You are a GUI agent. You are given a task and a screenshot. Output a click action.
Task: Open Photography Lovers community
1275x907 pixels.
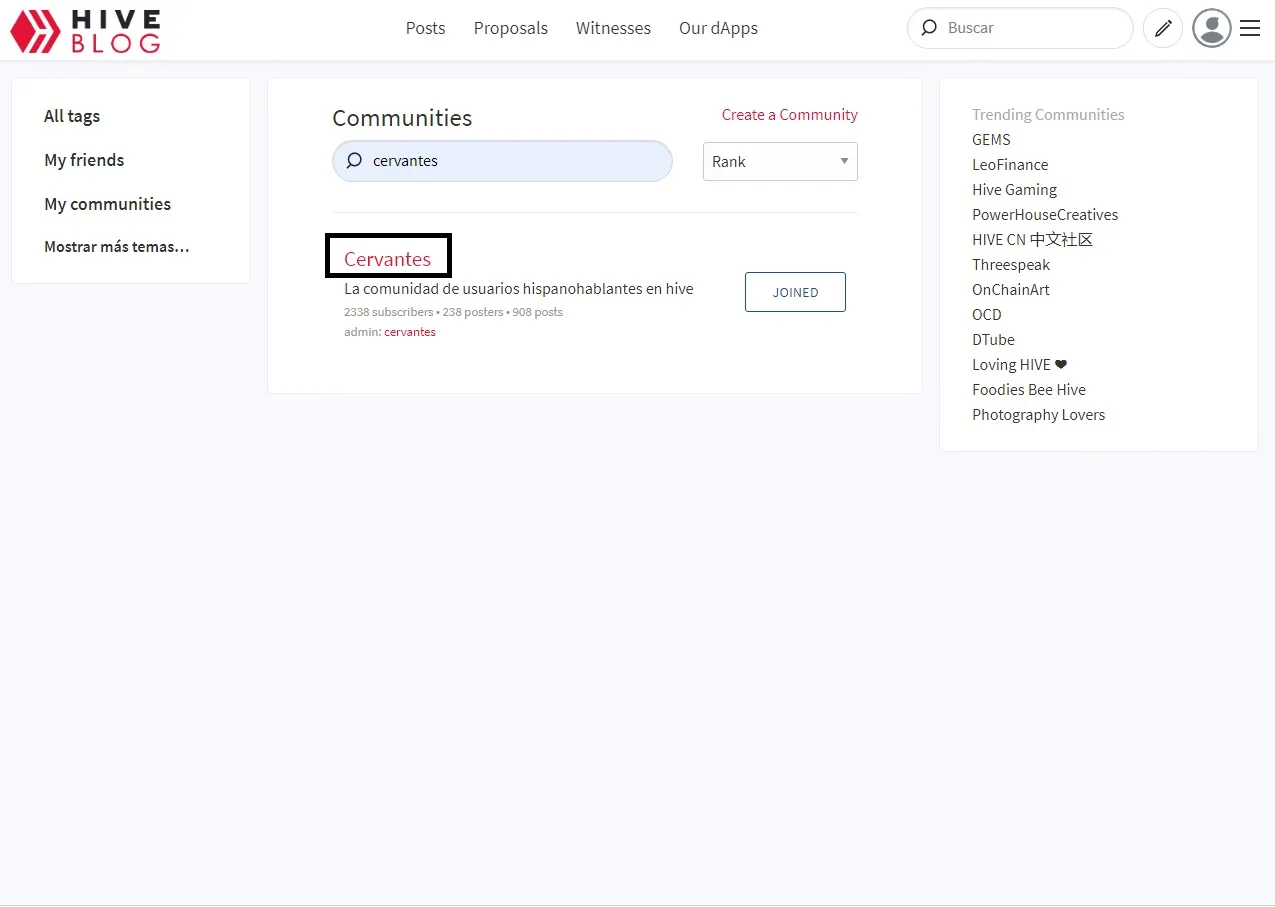[x=1038, y=415]
